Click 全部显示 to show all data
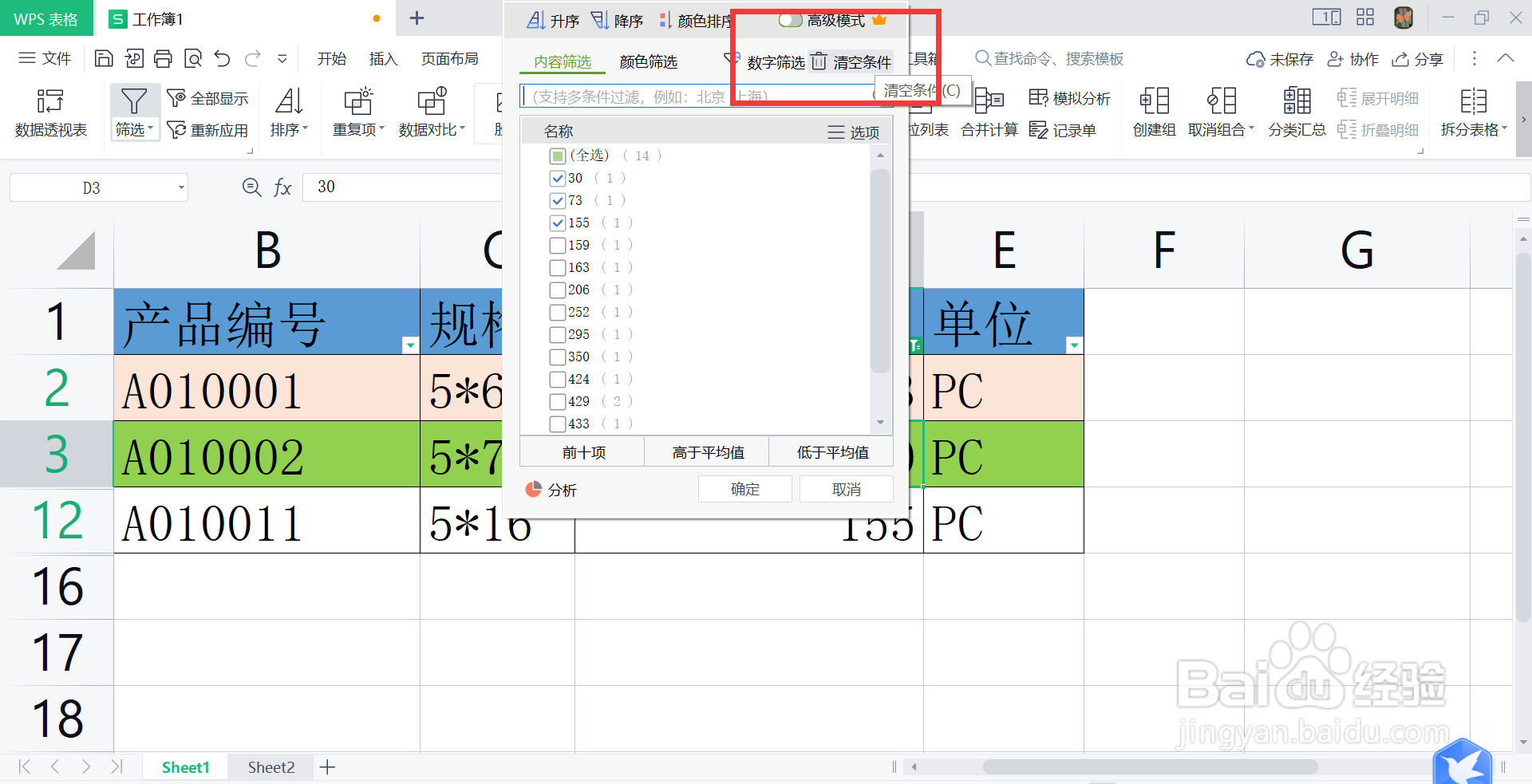The image size is (1532, 784). click(209, 97)
